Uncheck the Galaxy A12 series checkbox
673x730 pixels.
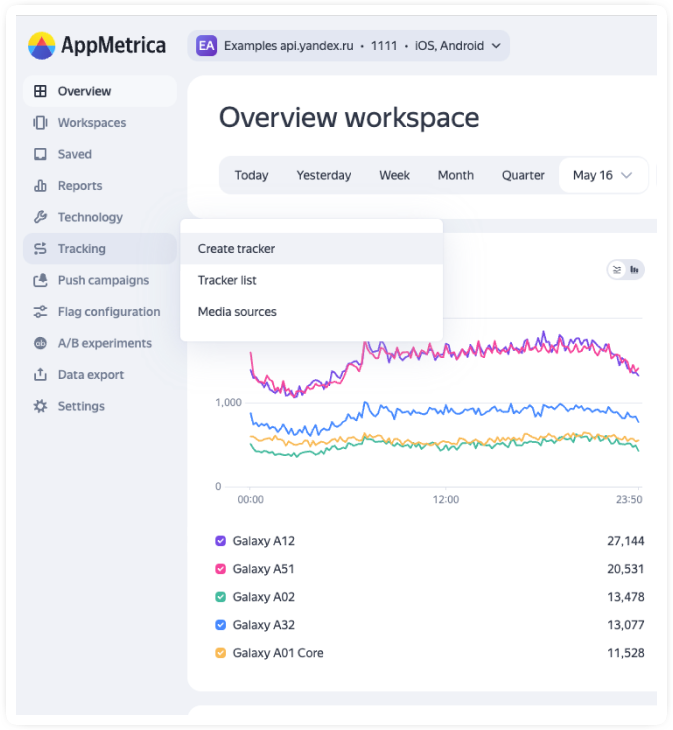tap(221, 541)
